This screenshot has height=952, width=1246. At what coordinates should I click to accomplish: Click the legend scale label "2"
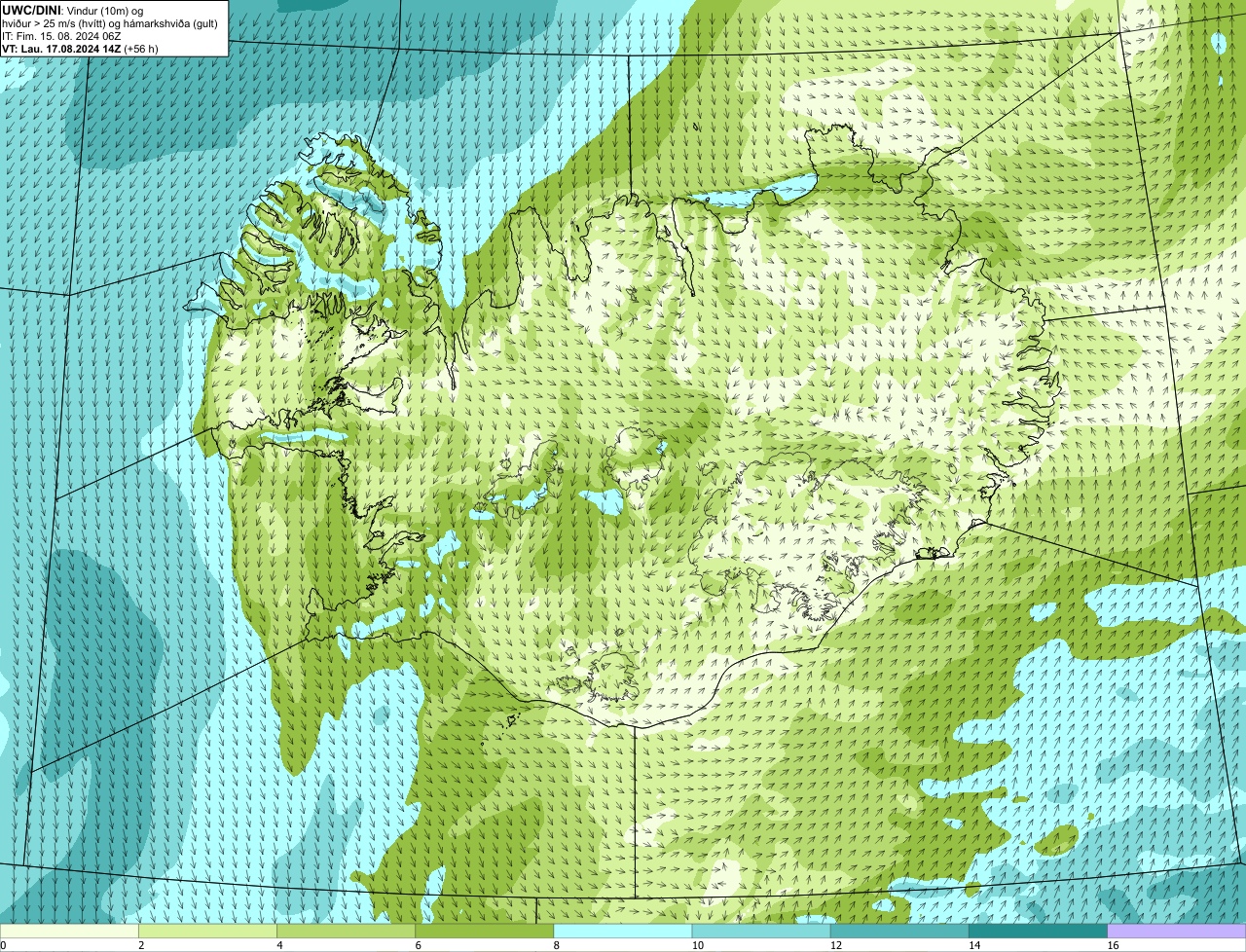(141, 945)
